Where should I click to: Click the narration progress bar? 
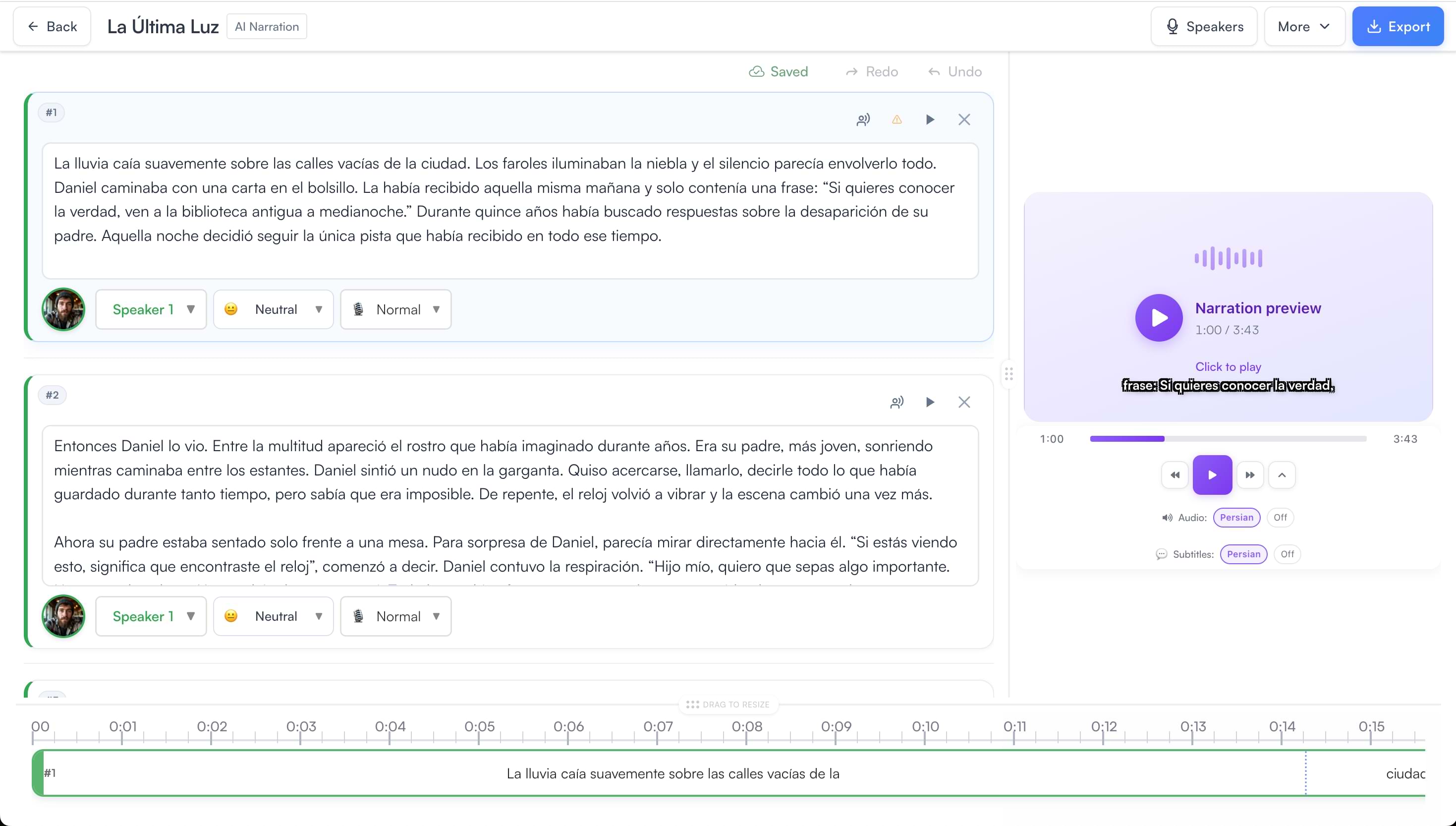[x=1228, y=439]
